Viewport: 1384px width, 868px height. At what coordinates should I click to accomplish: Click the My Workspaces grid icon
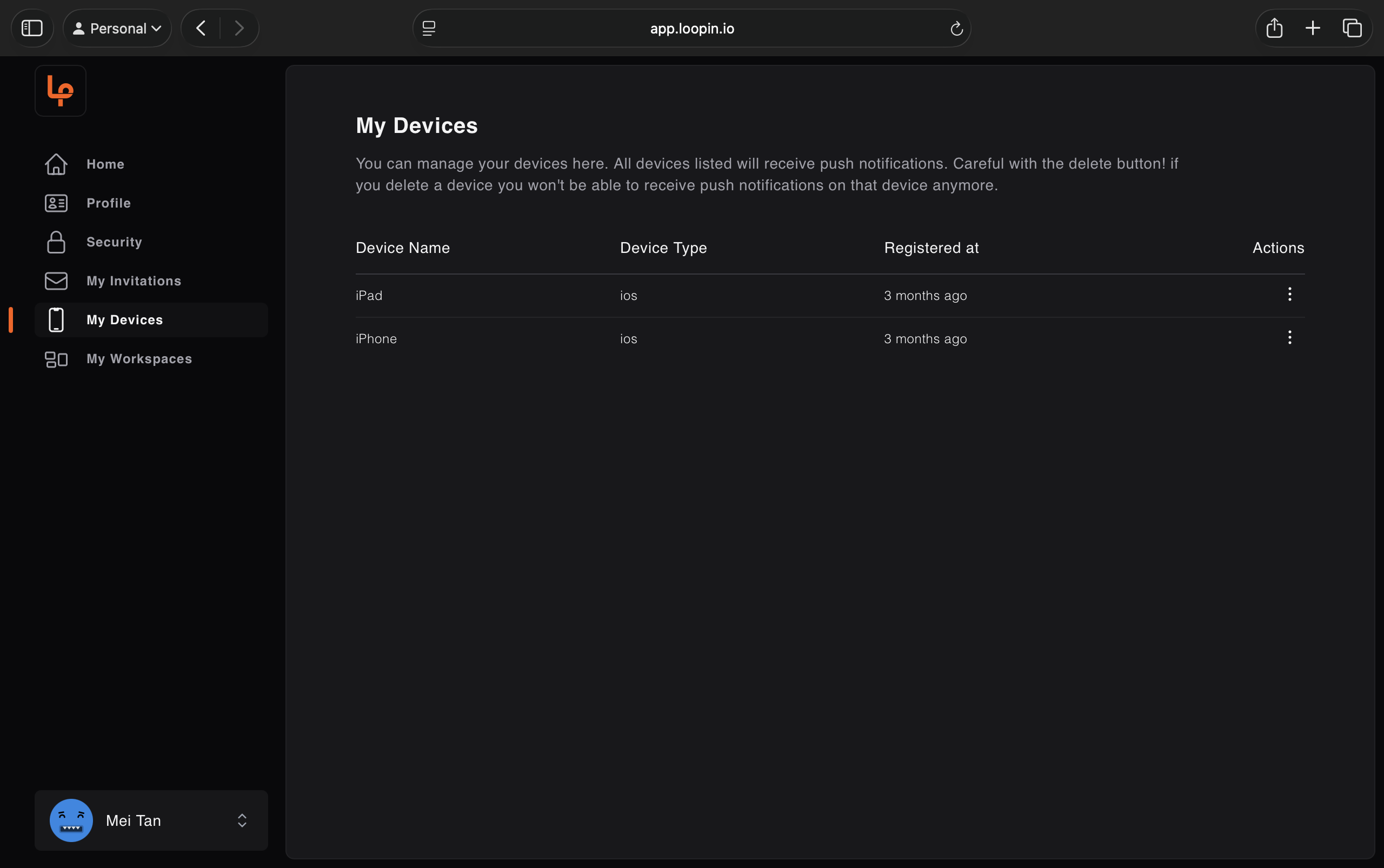[56, 359]
